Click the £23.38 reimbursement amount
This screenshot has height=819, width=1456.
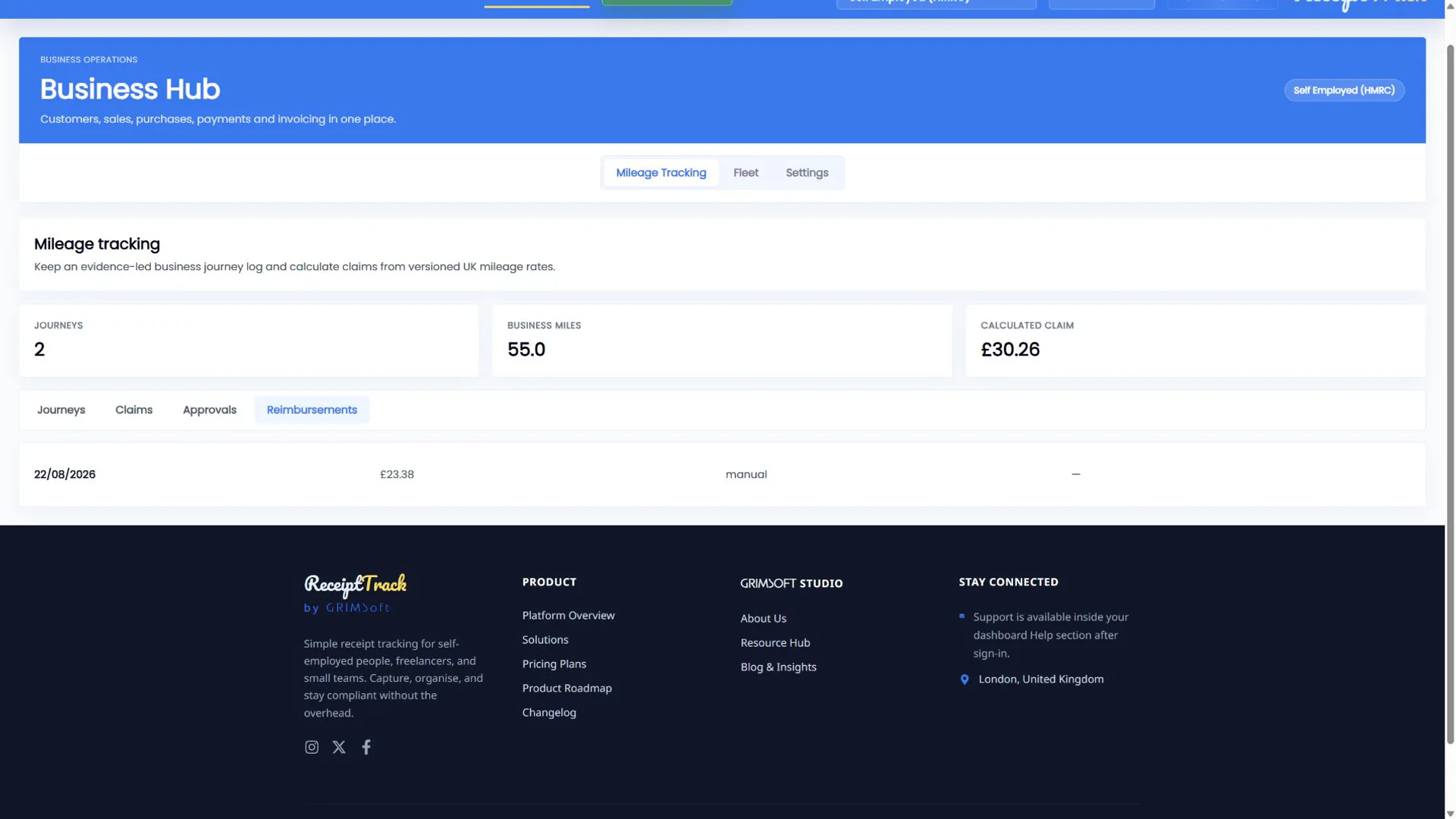(x=397, y=474)
